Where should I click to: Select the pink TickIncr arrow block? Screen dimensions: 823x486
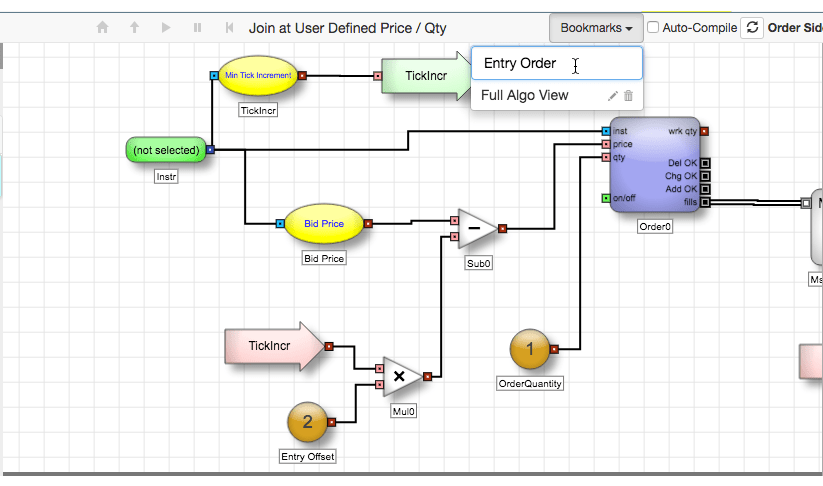click(x=274, y=346)
